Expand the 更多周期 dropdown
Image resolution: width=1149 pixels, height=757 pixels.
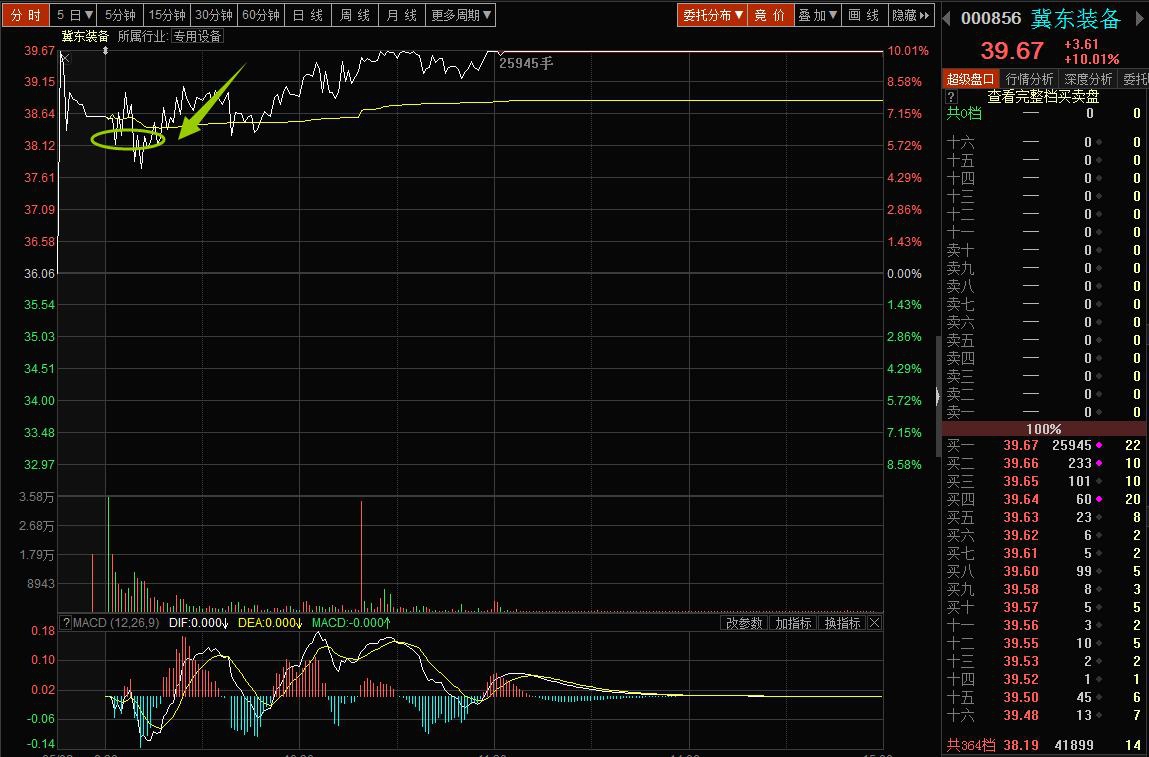click(x=461, y=15)
